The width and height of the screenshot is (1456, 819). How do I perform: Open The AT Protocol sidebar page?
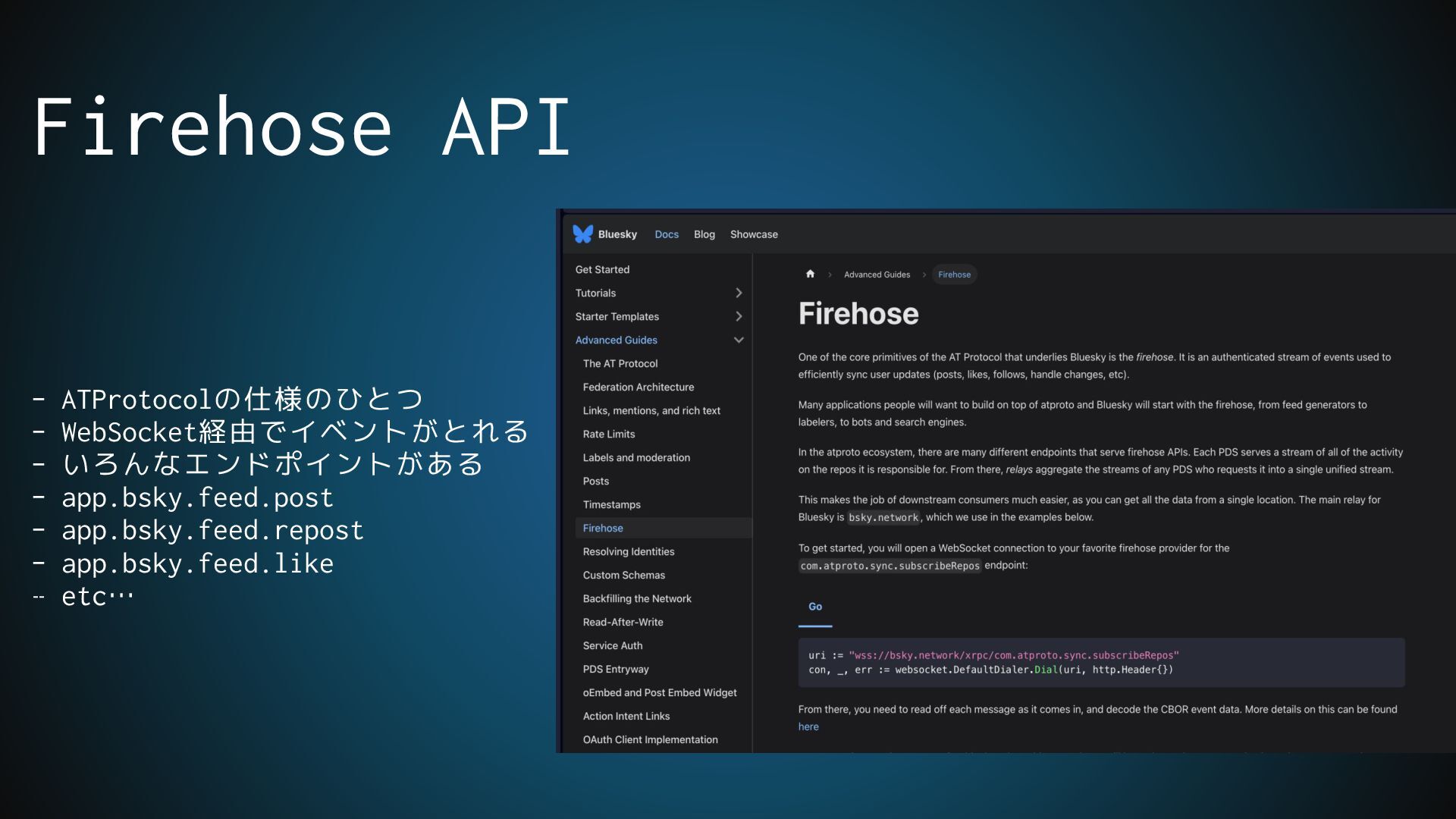(x=620, y=364)
